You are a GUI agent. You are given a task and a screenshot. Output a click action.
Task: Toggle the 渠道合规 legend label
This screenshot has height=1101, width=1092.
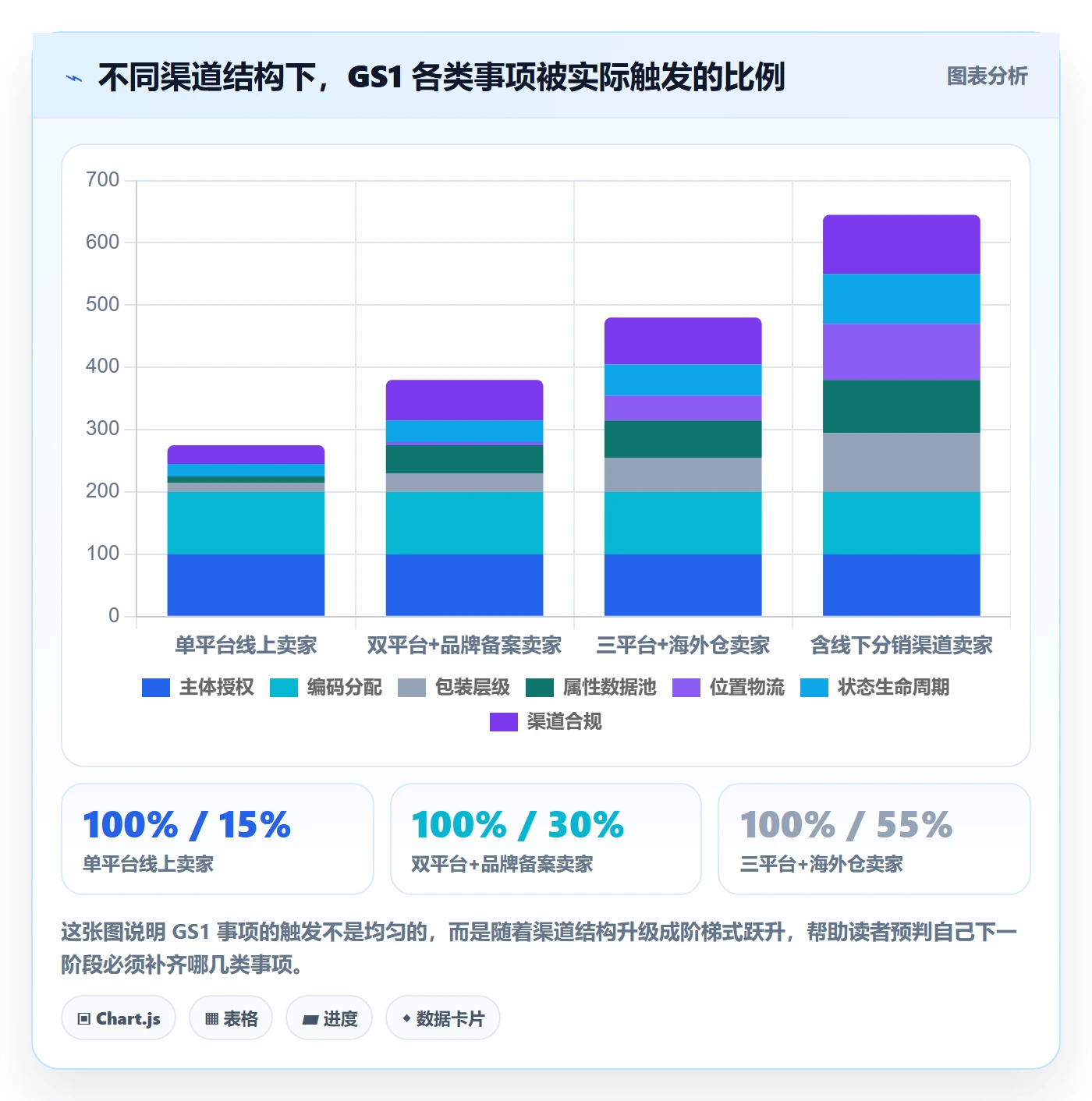564,722
